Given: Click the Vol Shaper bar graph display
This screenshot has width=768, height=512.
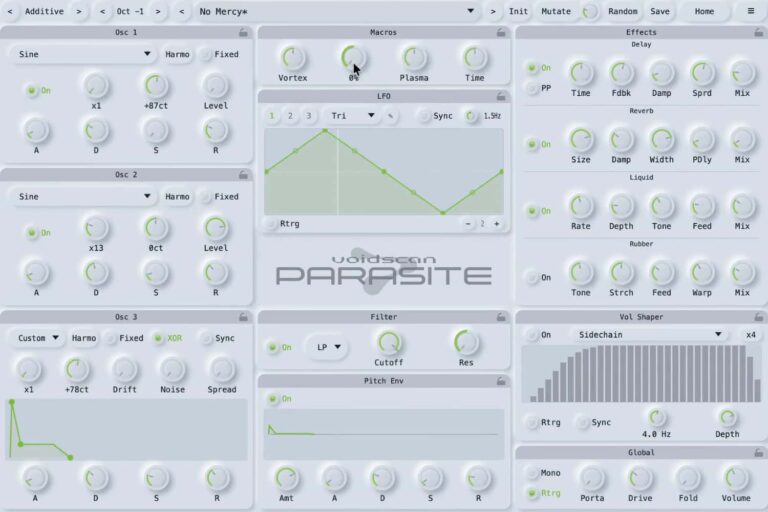Looking at the screenshot, I should tap(641, 373).
